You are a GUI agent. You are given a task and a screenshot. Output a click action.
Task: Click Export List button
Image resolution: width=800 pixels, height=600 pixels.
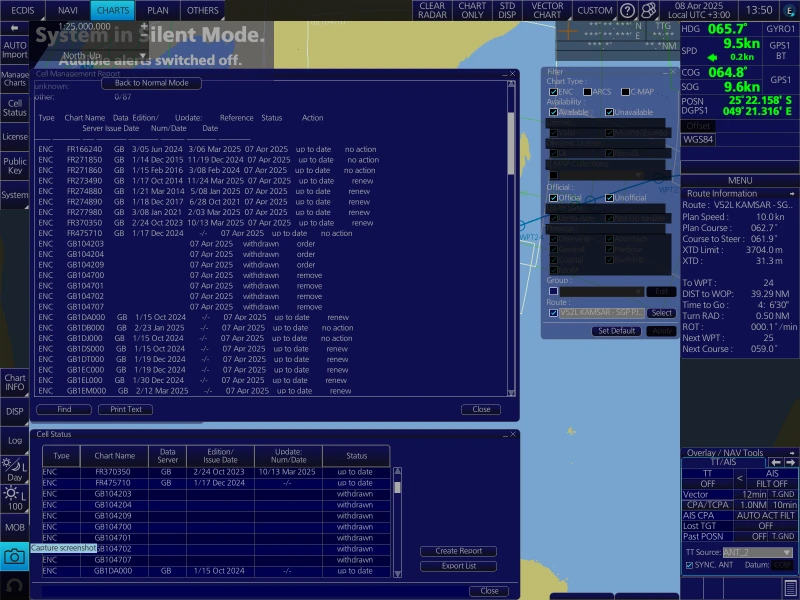[x=458, y=566]
